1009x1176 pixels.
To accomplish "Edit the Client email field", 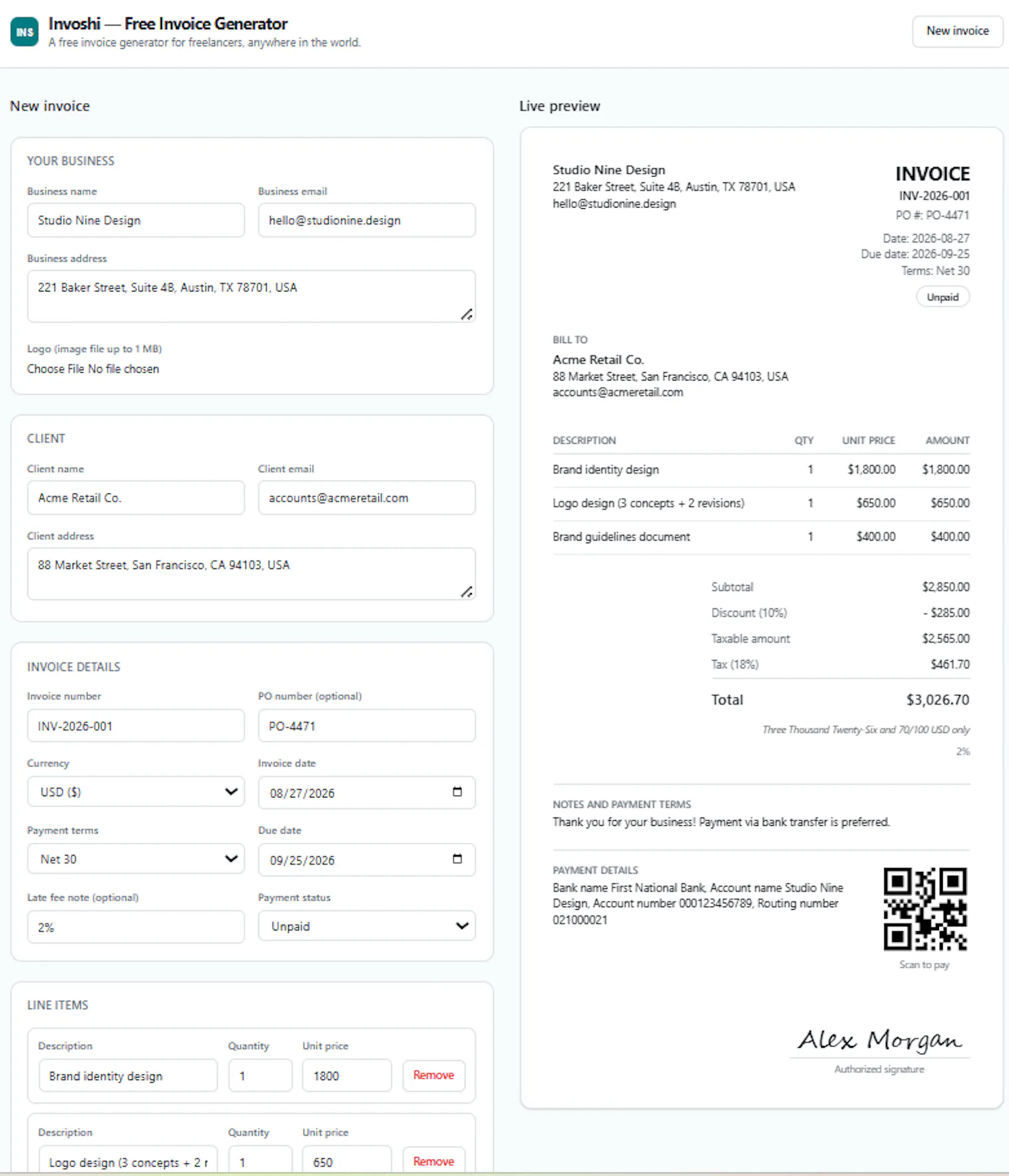I will 367,498.
